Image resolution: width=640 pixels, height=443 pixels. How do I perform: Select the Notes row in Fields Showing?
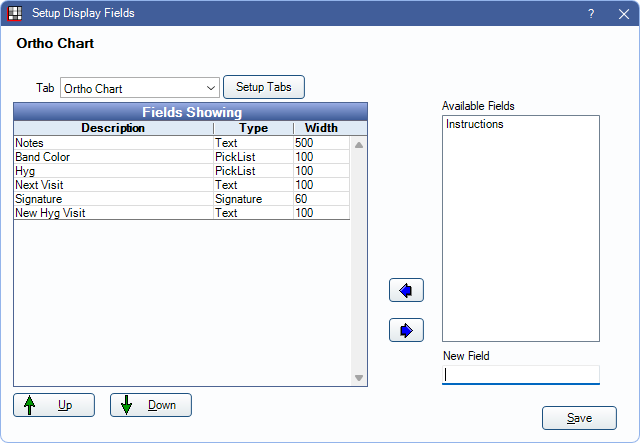[x=110, y=143]
